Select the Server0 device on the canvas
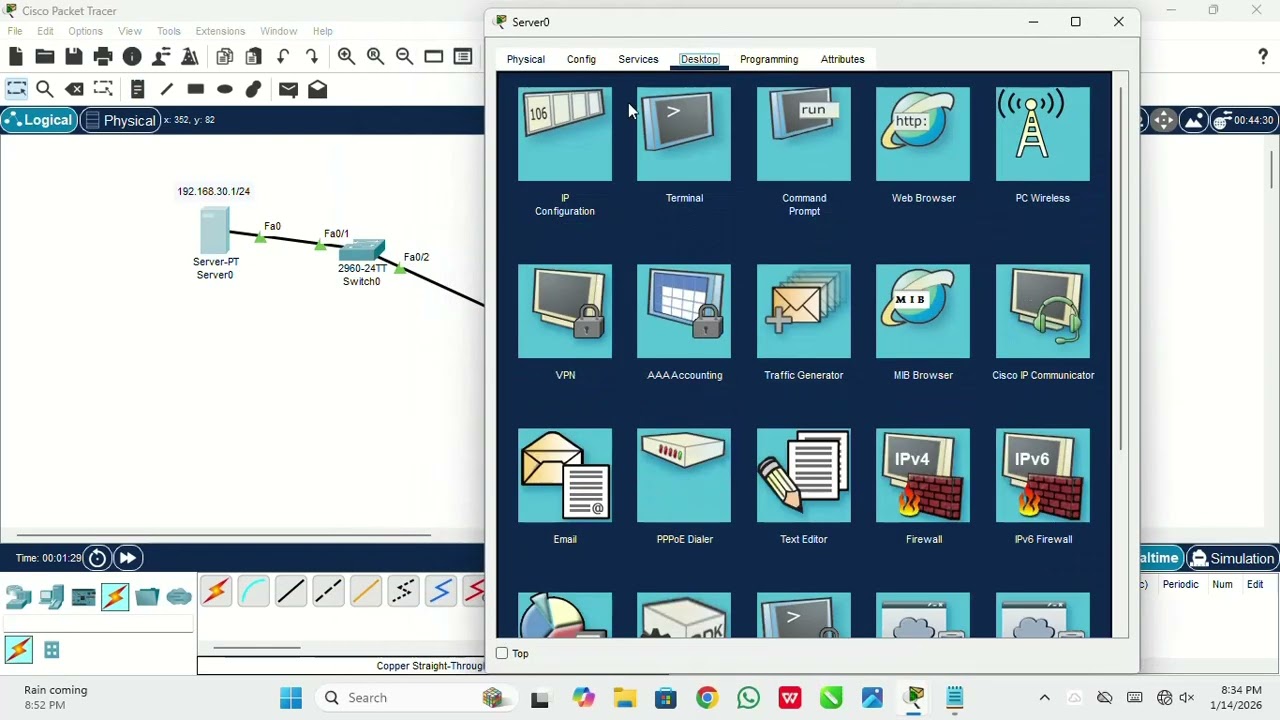 [x=215, y=230]
